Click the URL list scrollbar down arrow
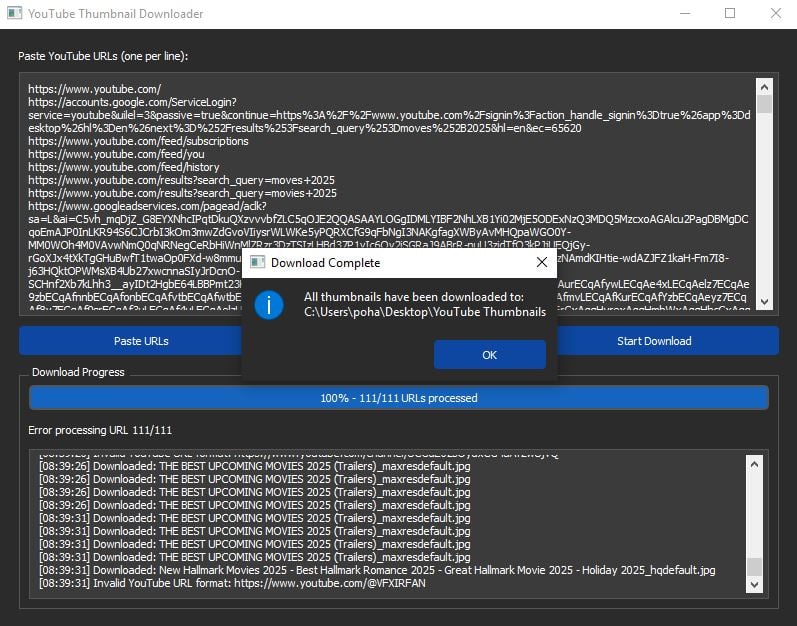 765,301
